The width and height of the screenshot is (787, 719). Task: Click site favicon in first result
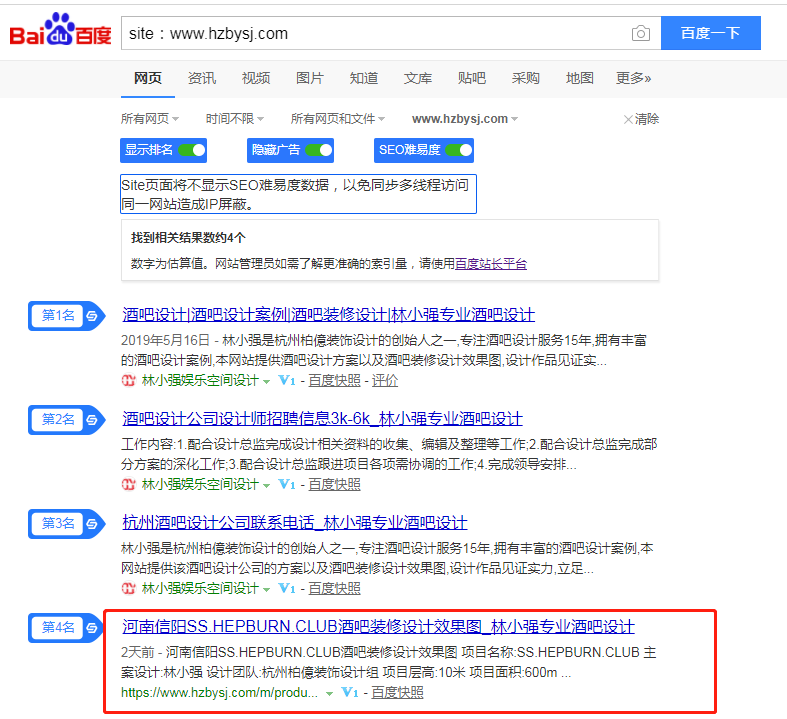pyautogui.click(x=128, y=381)
